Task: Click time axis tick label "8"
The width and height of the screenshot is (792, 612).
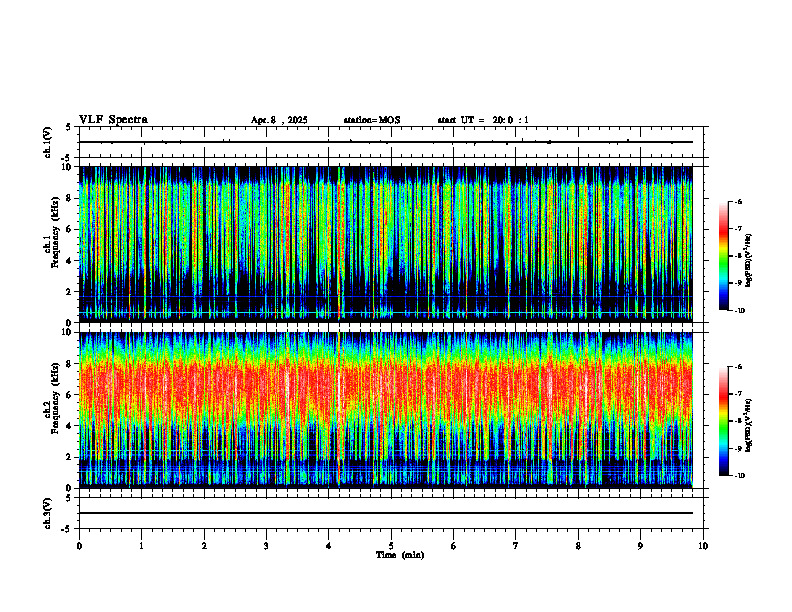Action: coord(578,546)
